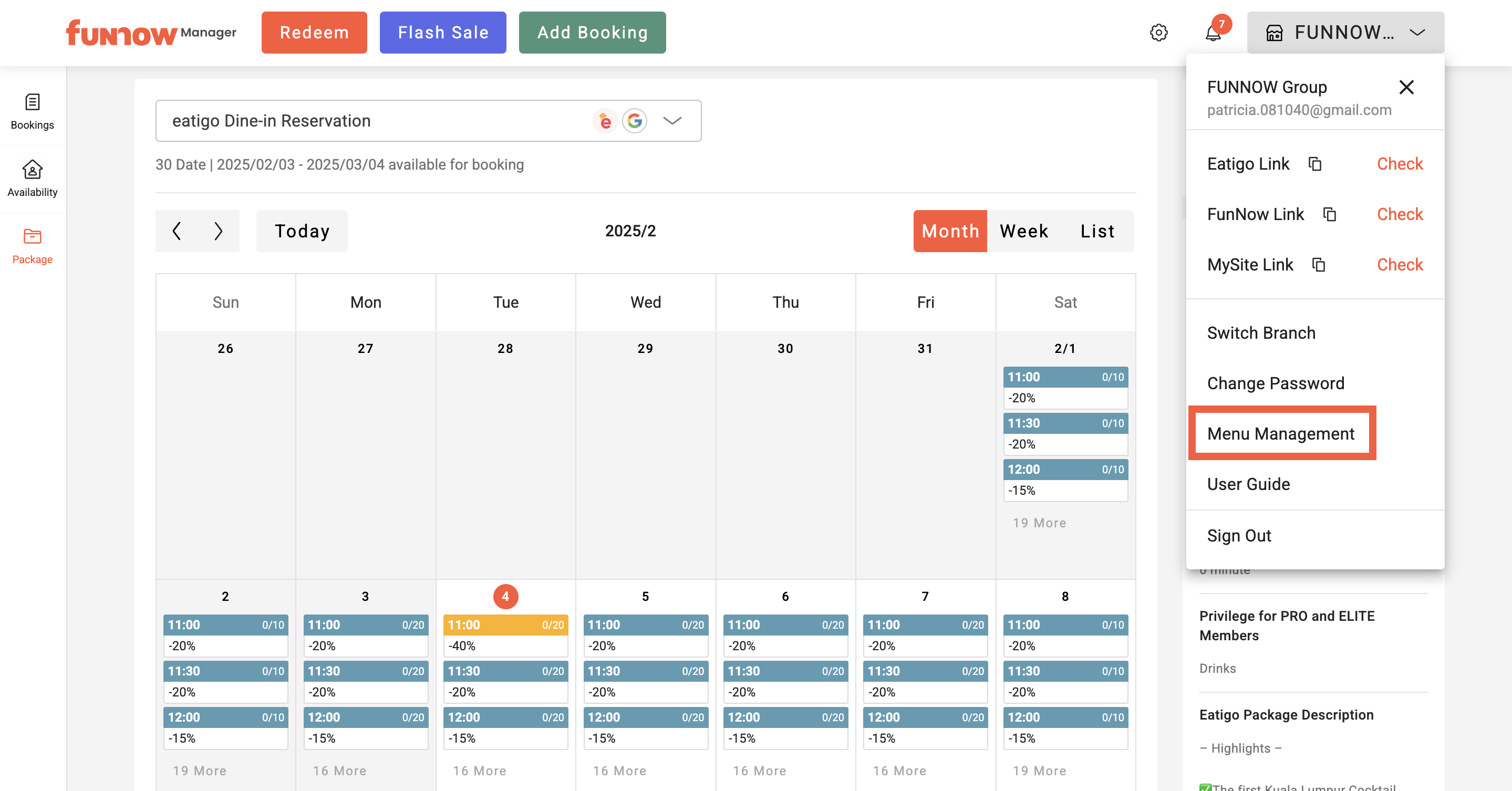Show 16 More slots on Wednesday 5
1512x791 pixels.
[x=619, y=771]
